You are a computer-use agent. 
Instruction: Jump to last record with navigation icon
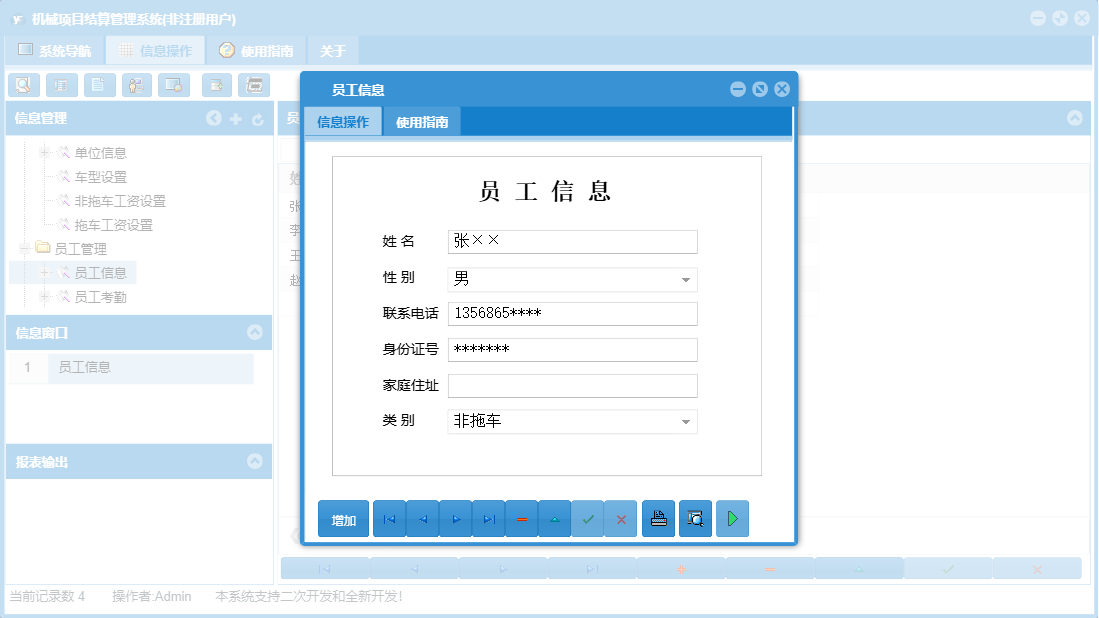[489, 518]
